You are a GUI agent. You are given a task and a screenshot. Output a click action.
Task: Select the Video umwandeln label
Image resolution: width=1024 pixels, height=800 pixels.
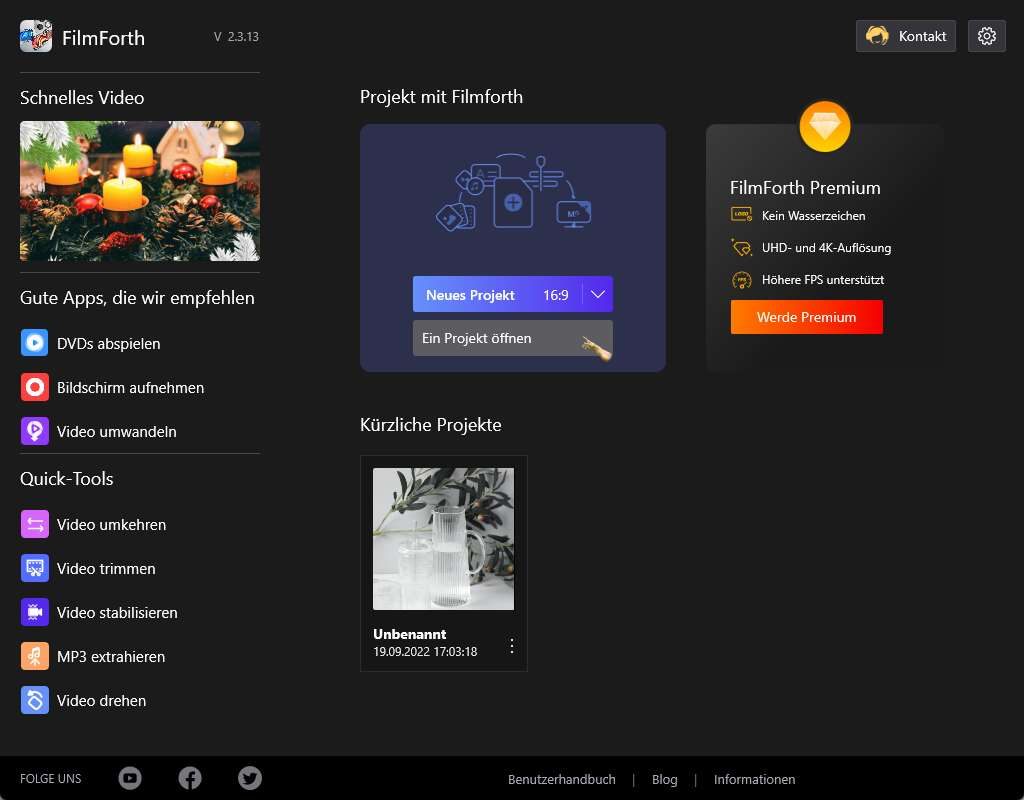click(116, 432)
